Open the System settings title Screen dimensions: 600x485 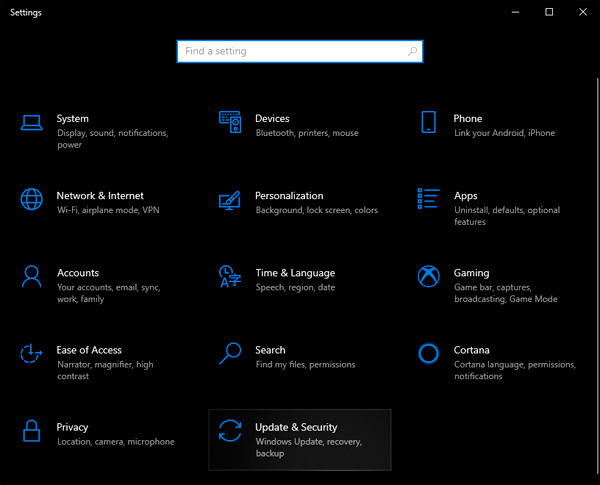click(x=73, y=119)
